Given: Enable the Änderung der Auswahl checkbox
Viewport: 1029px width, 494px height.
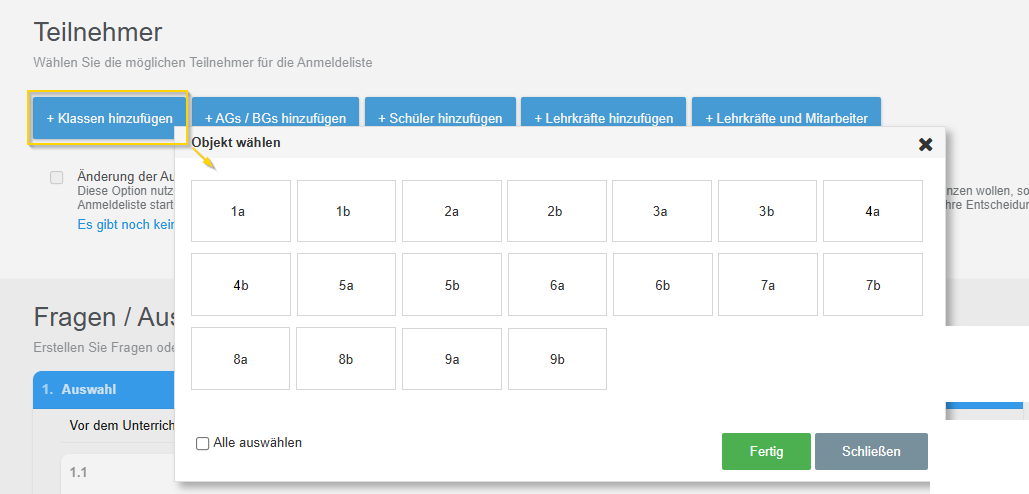Looking at the screenshot, I should click(x=57, y=177).
